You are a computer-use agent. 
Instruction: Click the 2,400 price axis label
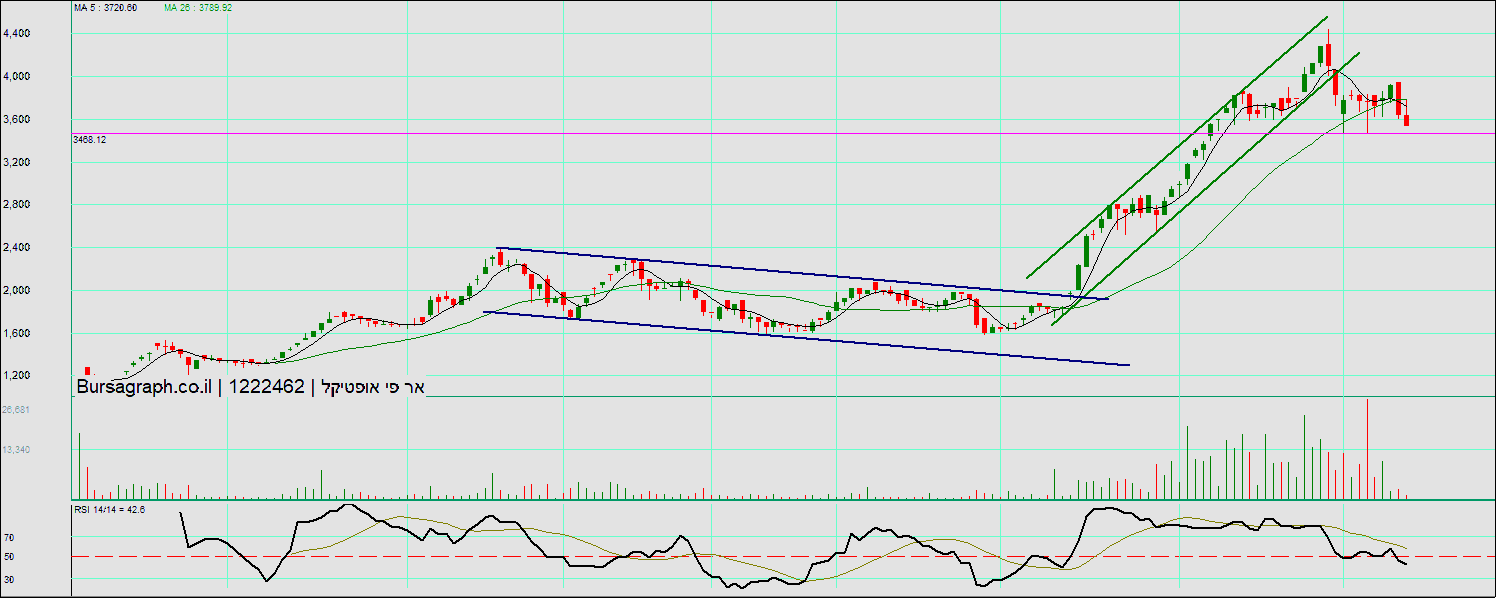[x=17, y=248]
